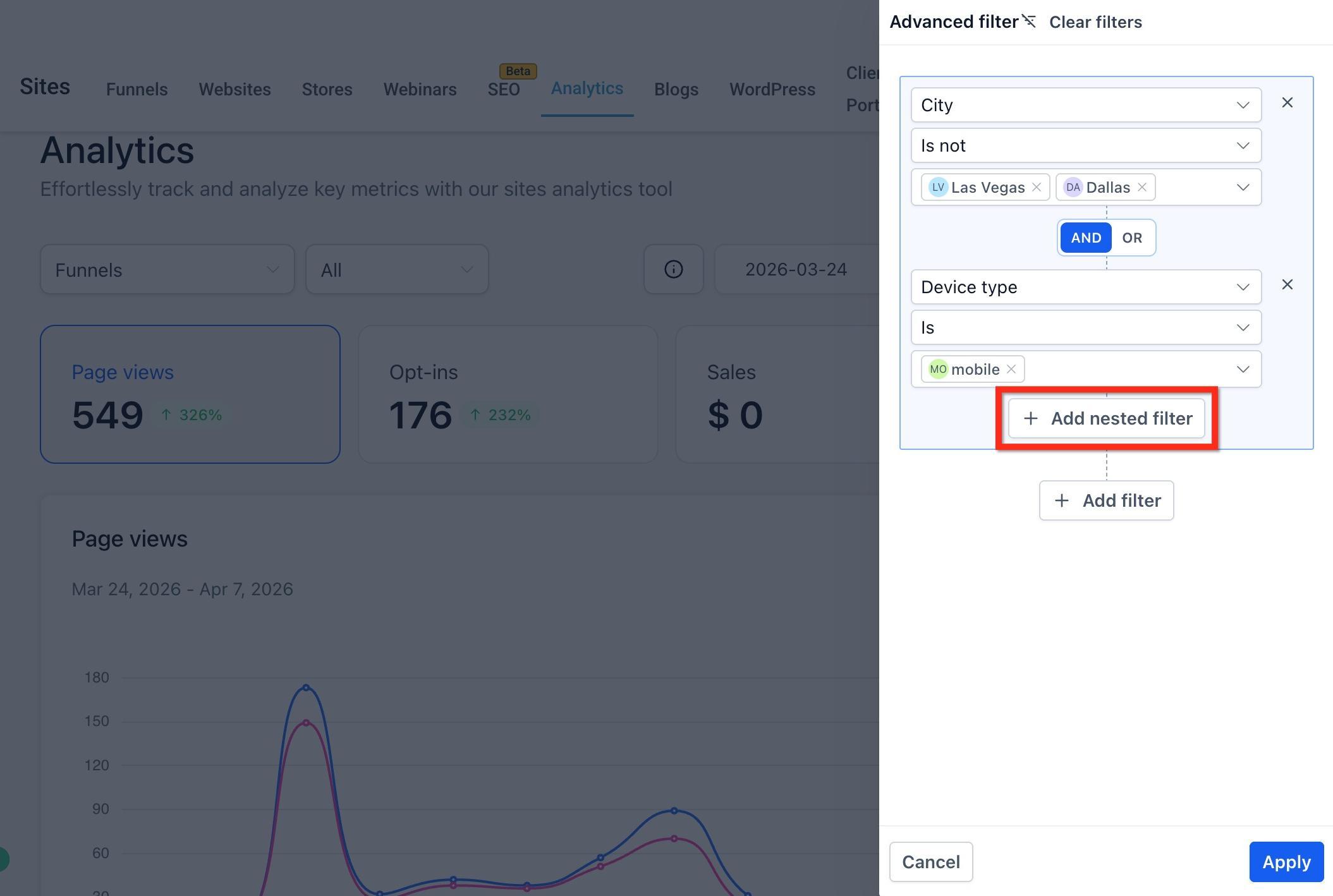This screenshot has height=896, width=1333.
Task: Click the plus icon in Add filter
Action: 1062,500
